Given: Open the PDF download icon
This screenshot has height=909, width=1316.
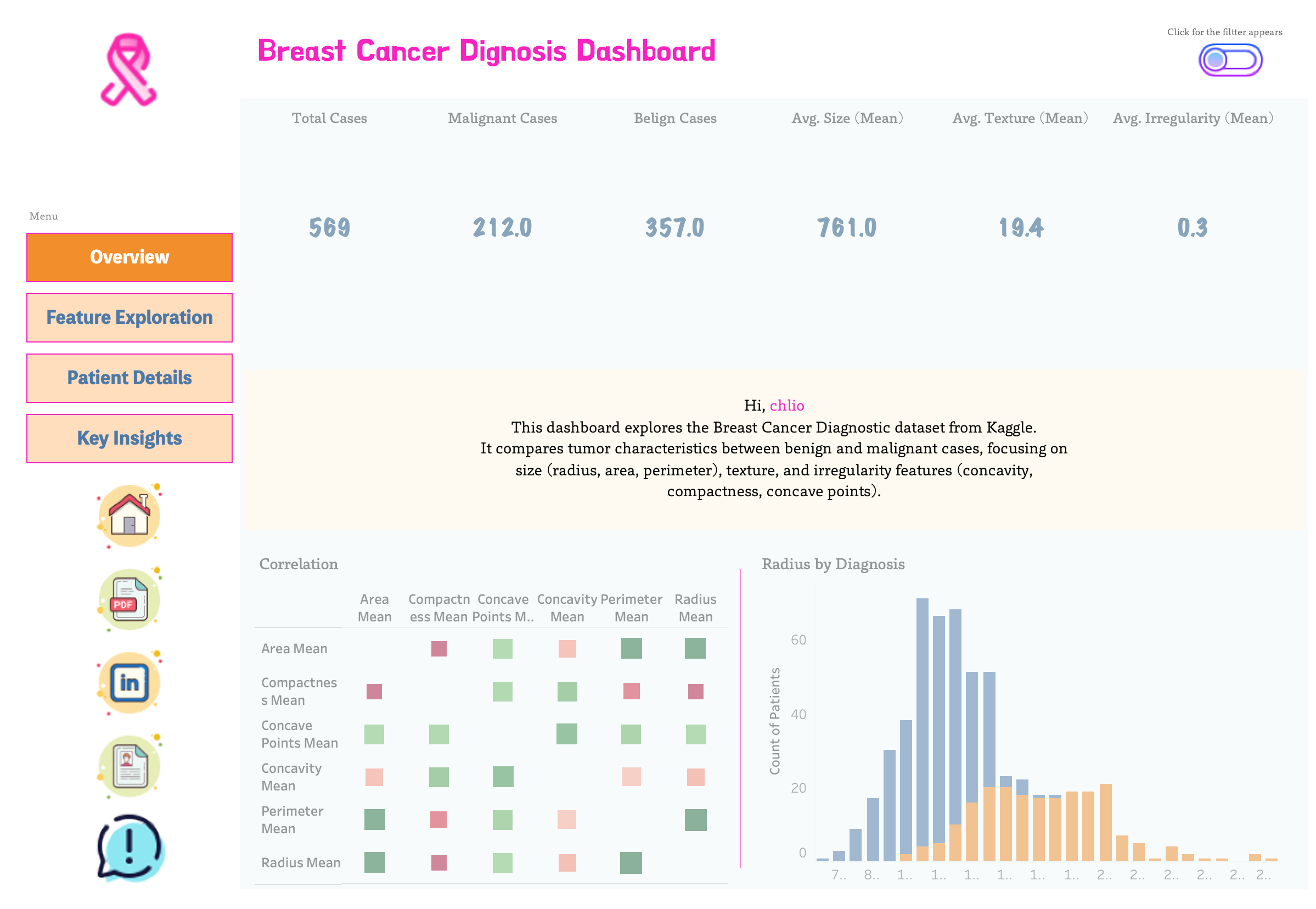Looking at the screenshot, I should coord(130,599).
